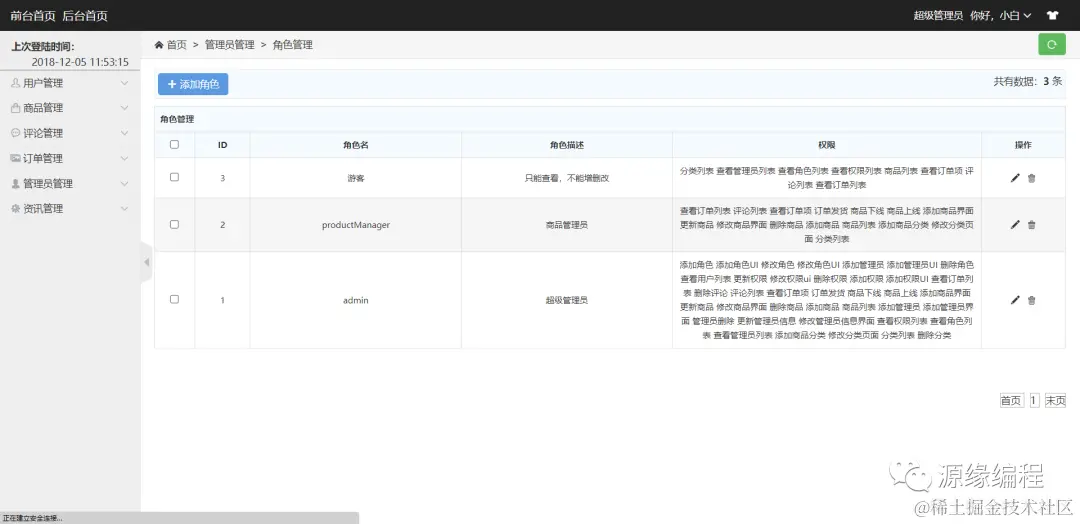Open 管理员管理 in the sidebar menu
Screen dimensions: 1080x524
point(70,184)
